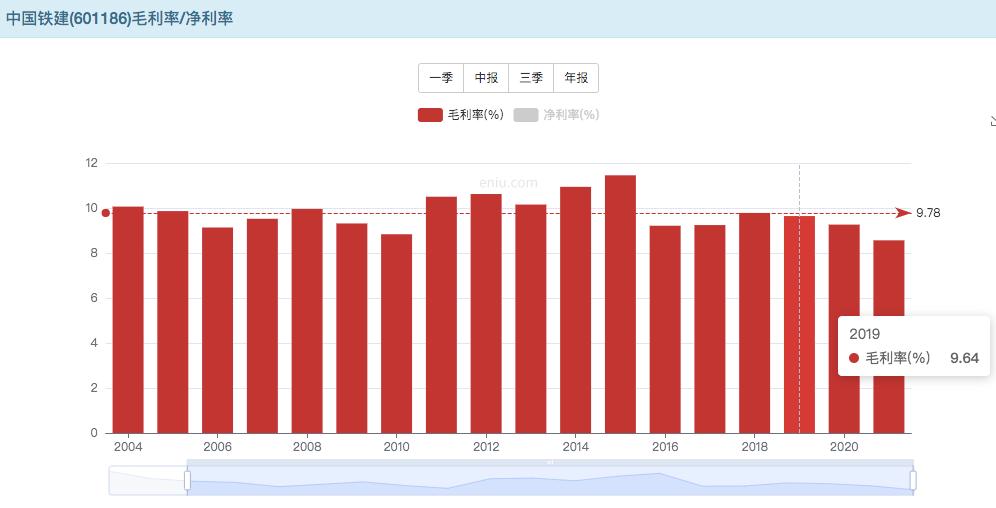Switch to the 一季 report tab
The width and height of the screenshot is (996, 508).
click(x=441, y=78)
